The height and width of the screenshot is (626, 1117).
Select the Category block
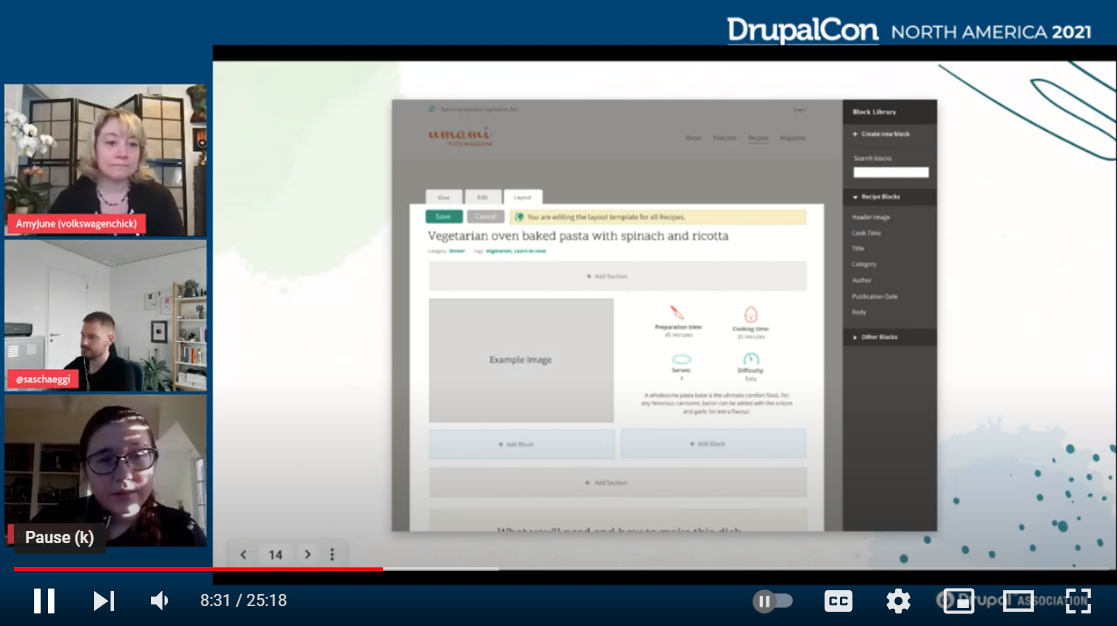click(x=864, y=264)
